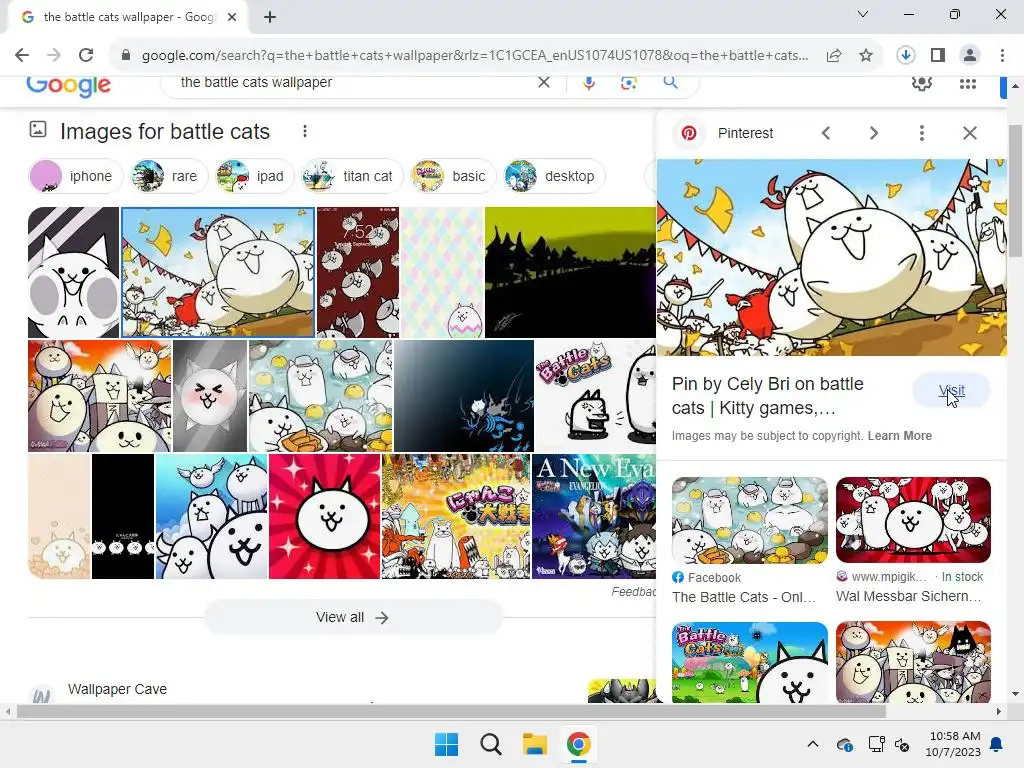Open a new browser tab
This screenshot has width=1024, height=768.
[x=270, y=17]
